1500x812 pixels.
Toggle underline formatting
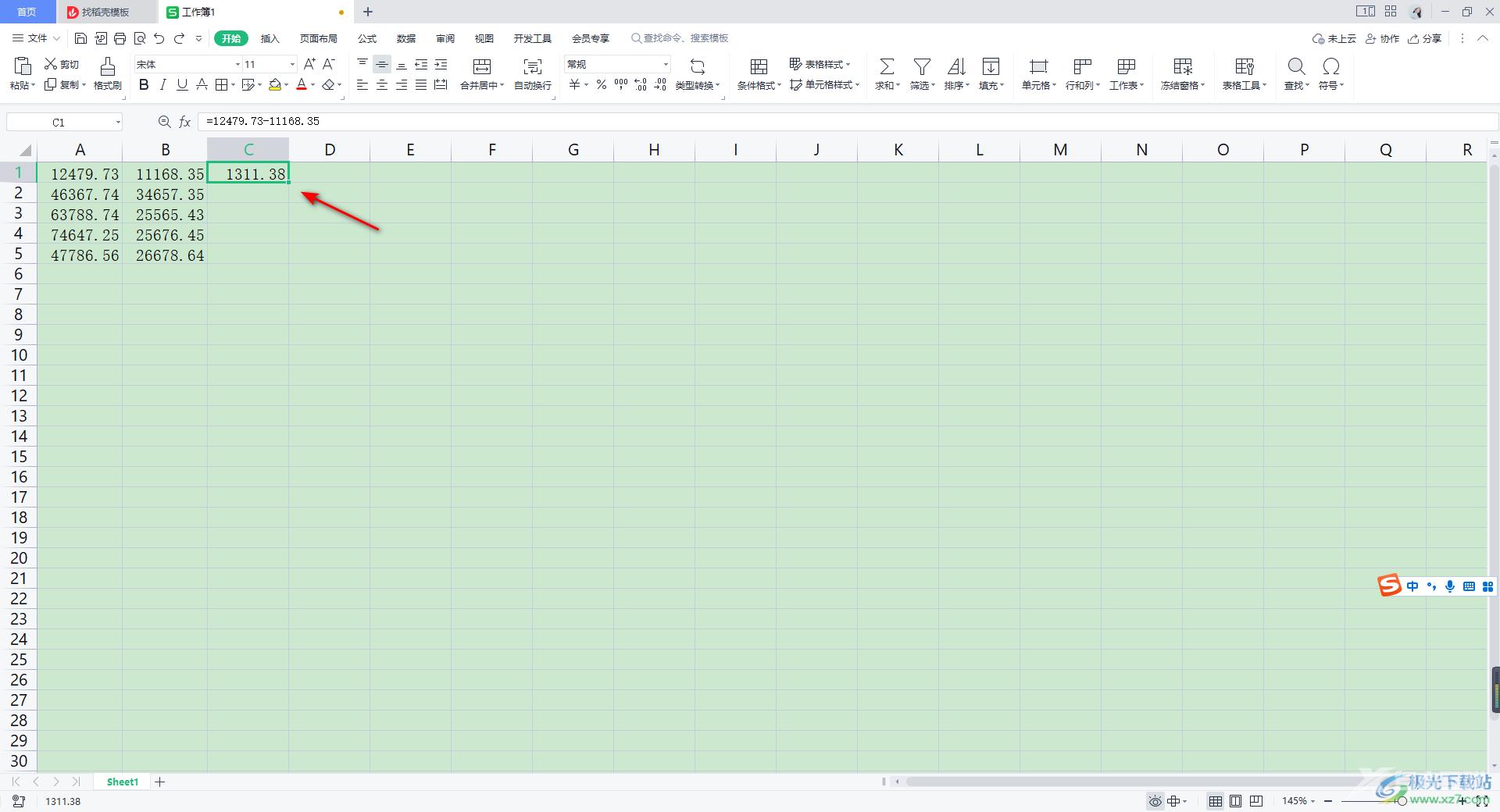coord(182,84)
